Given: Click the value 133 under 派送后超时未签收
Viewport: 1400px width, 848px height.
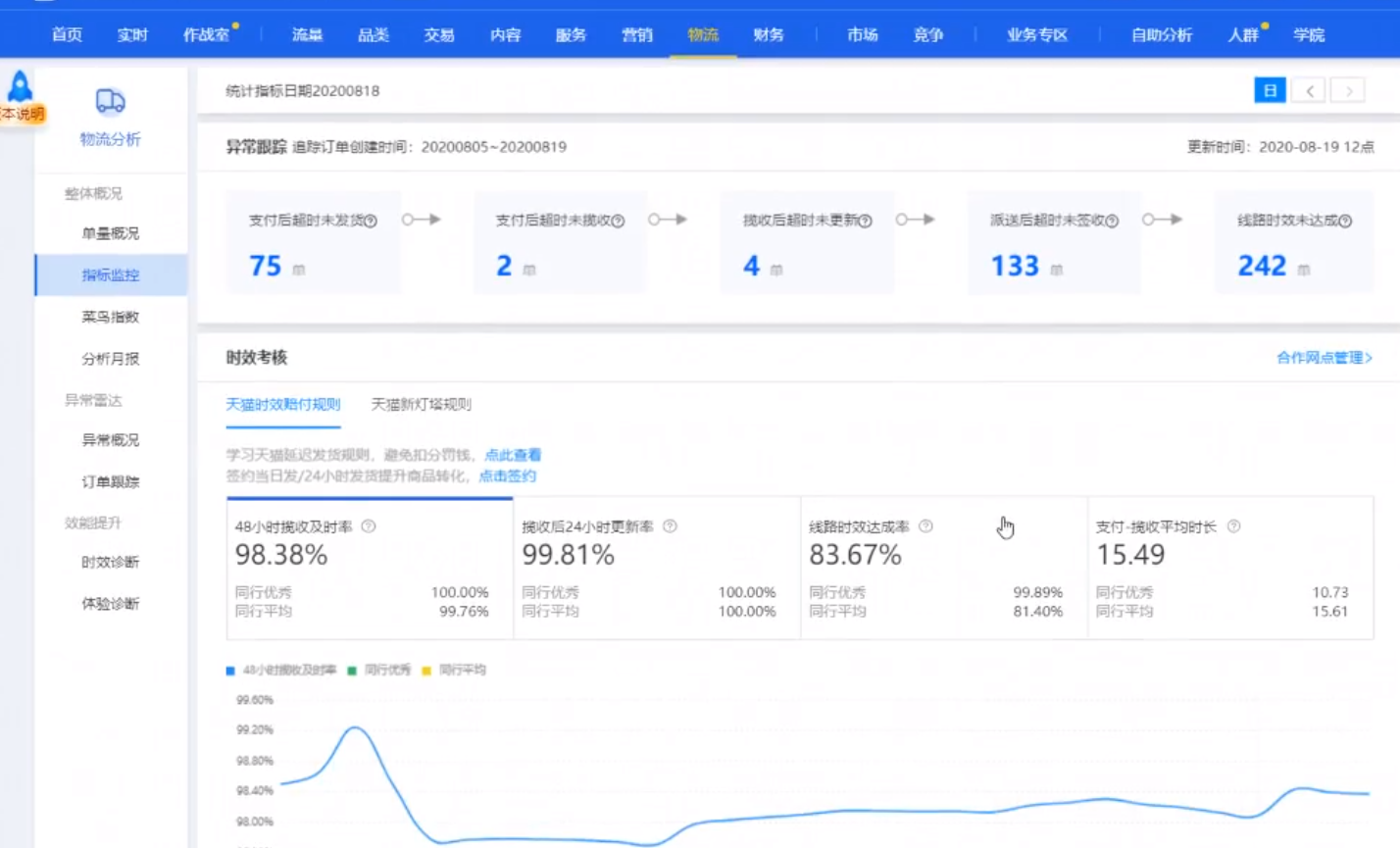Looking at the screenshot, I should coord(1015,266).
